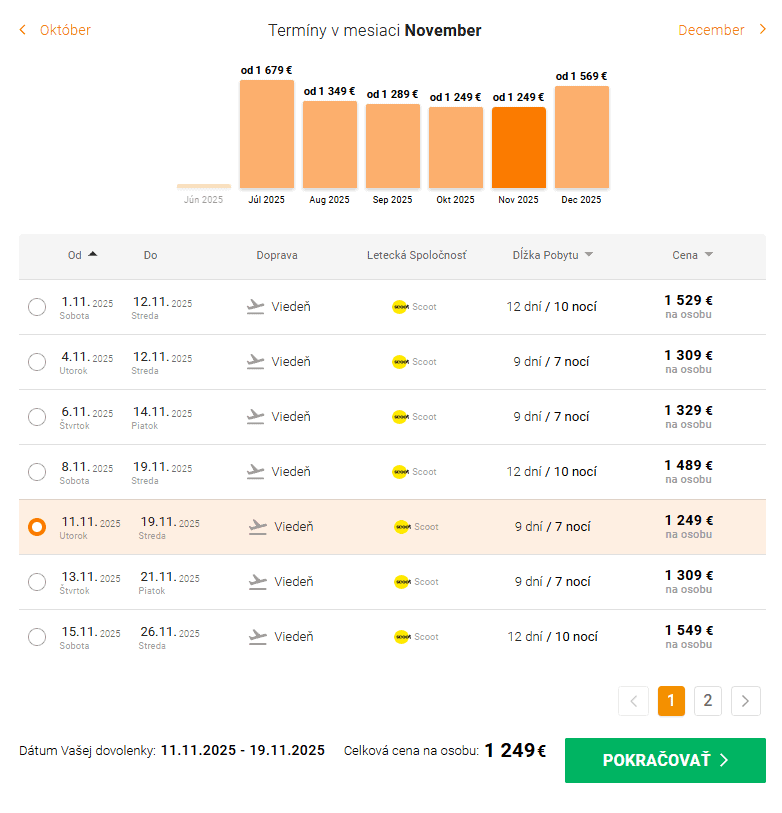Click the previous page left arrow
Viewport: 782px width, 813px height.
(x=633, y=701)
